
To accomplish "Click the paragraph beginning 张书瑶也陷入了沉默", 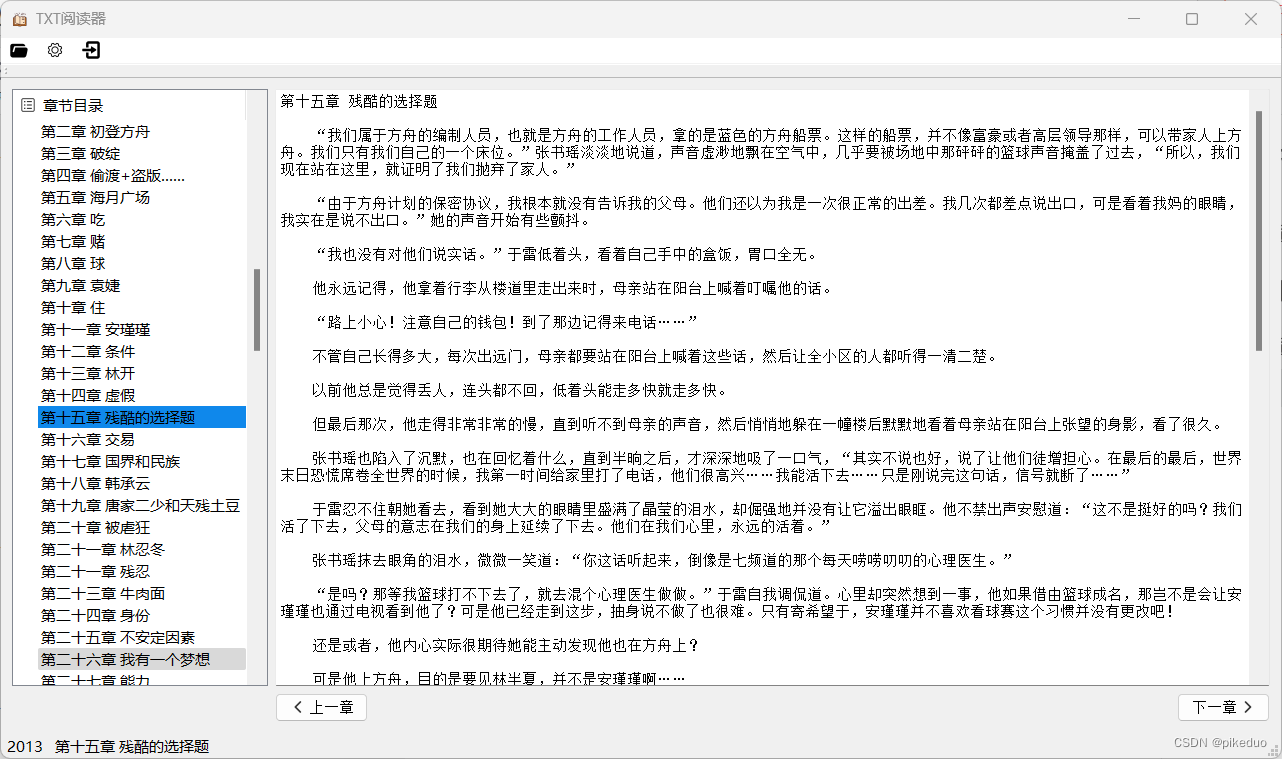I will tap(760, 465).
